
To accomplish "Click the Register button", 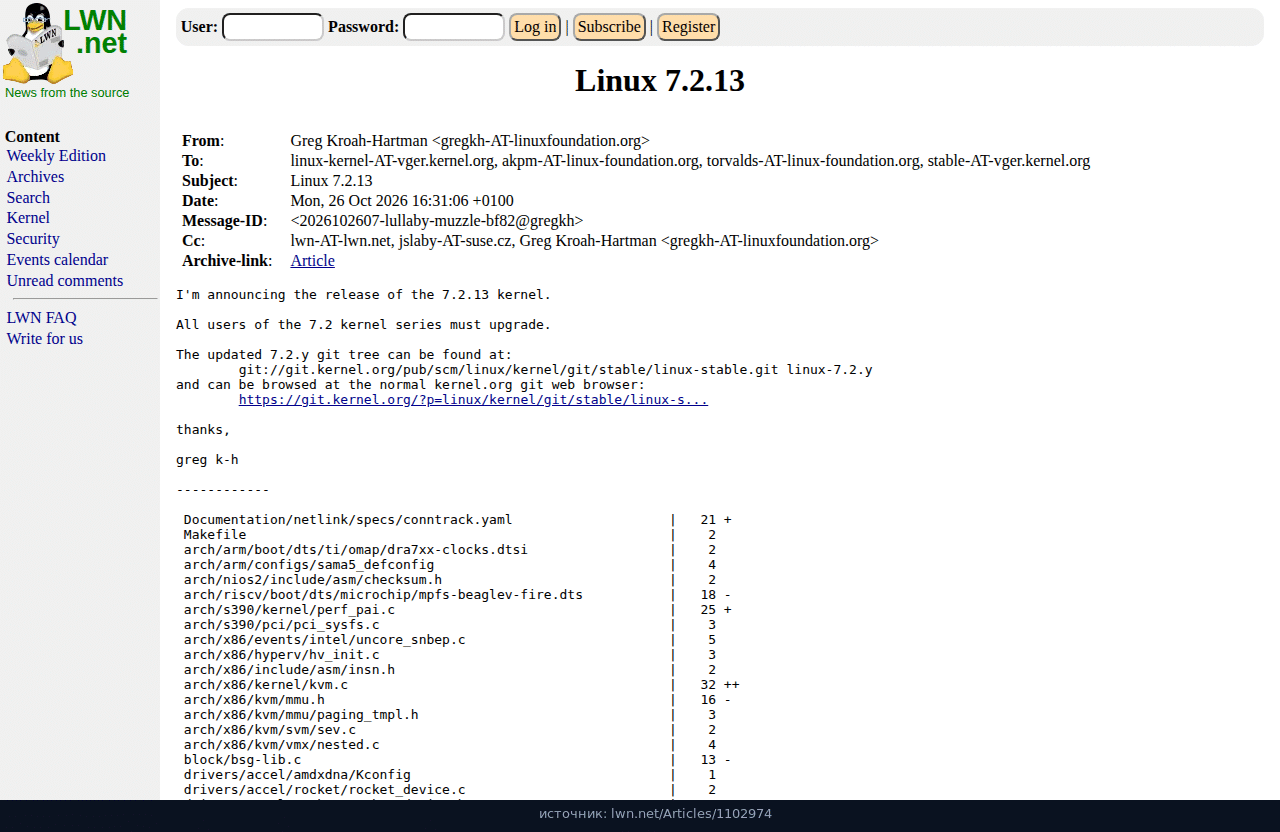I will [x=688, y=27].
